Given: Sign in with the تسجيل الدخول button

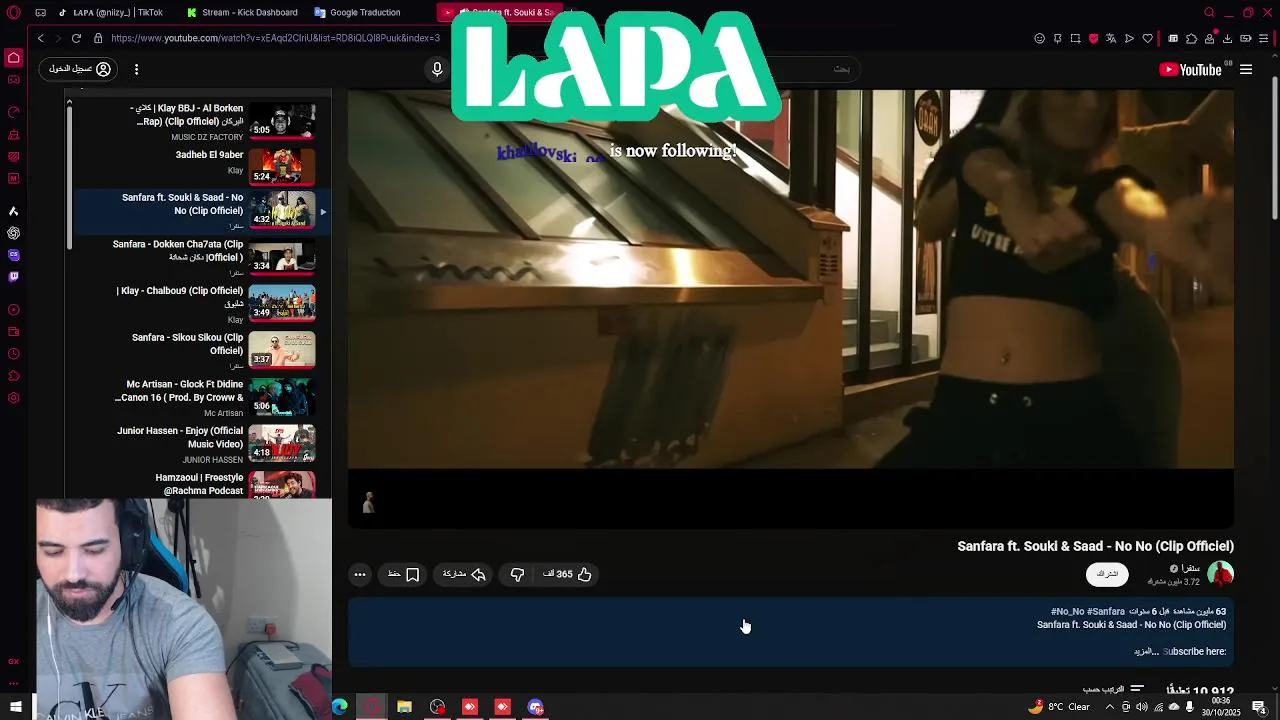Looking at the screenshot, I should click(x=80, y=69).
